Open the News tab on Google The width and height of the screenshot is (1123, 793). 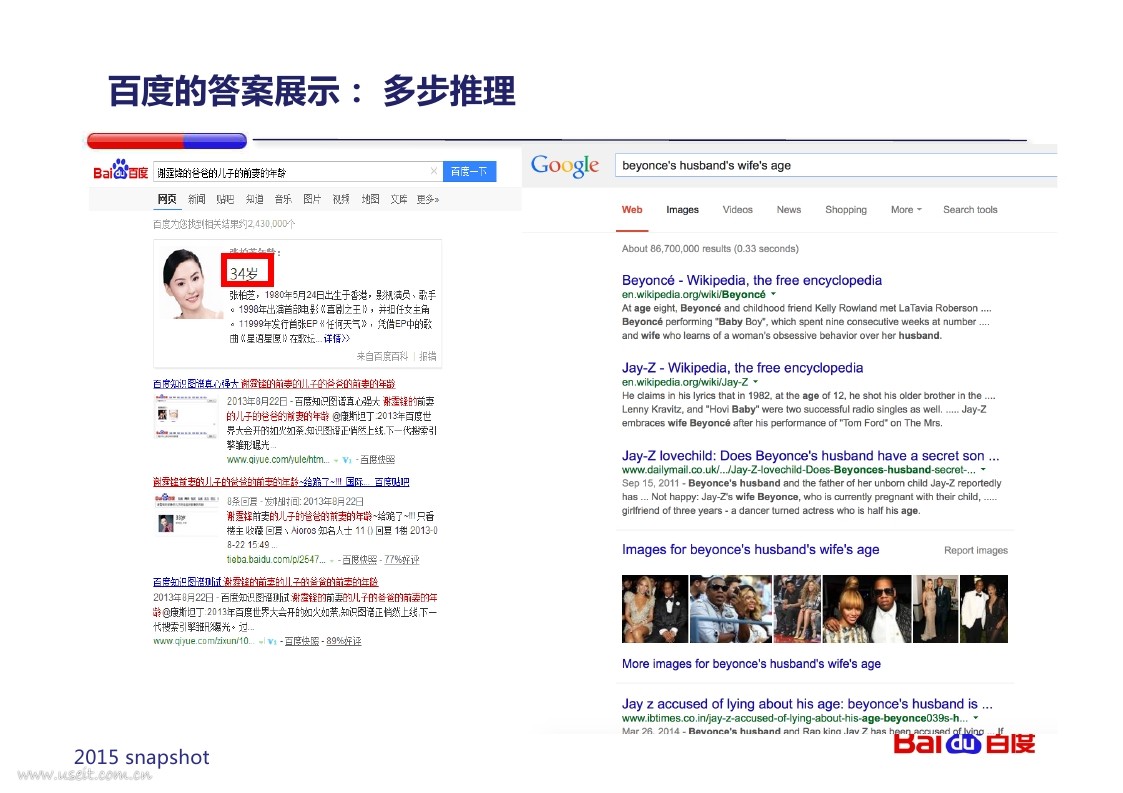pos(789,210)
